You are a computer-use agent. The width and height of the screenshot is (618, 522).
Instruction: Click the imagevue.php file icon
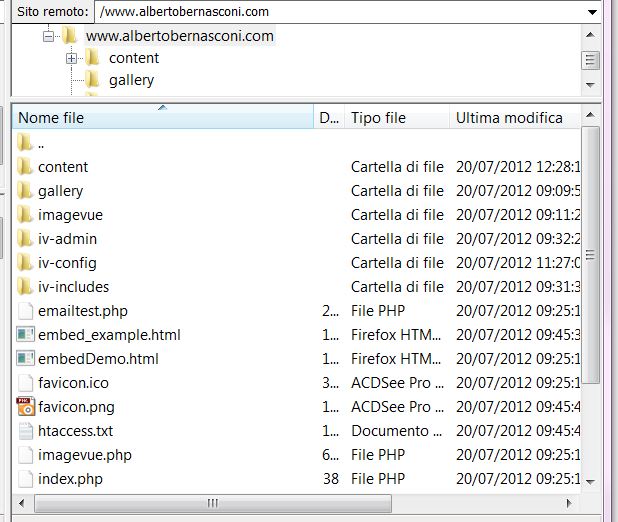[x=25, y=455]
